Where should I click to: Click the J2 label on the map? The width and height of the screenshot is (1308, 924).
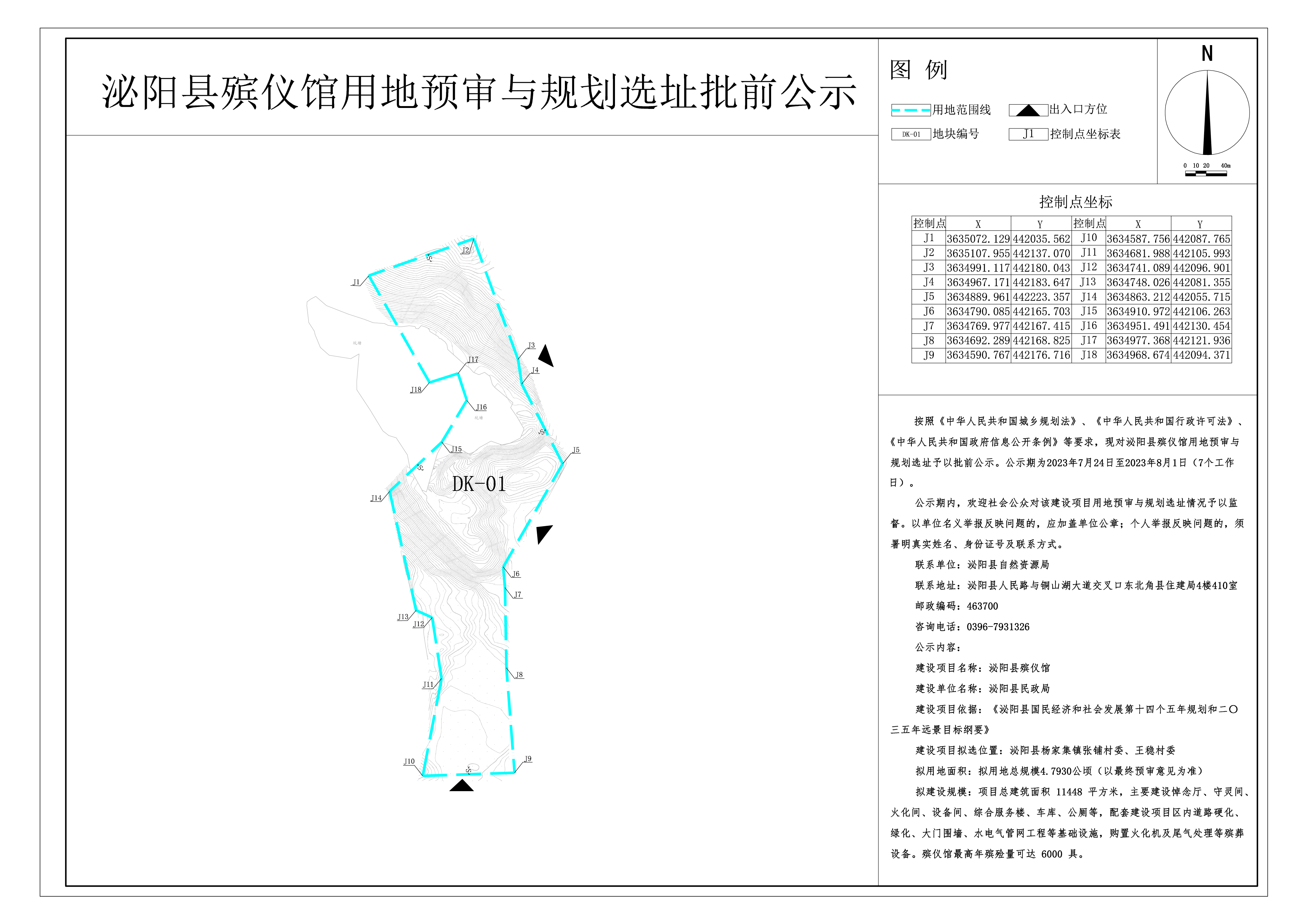[x=466, y=250]
